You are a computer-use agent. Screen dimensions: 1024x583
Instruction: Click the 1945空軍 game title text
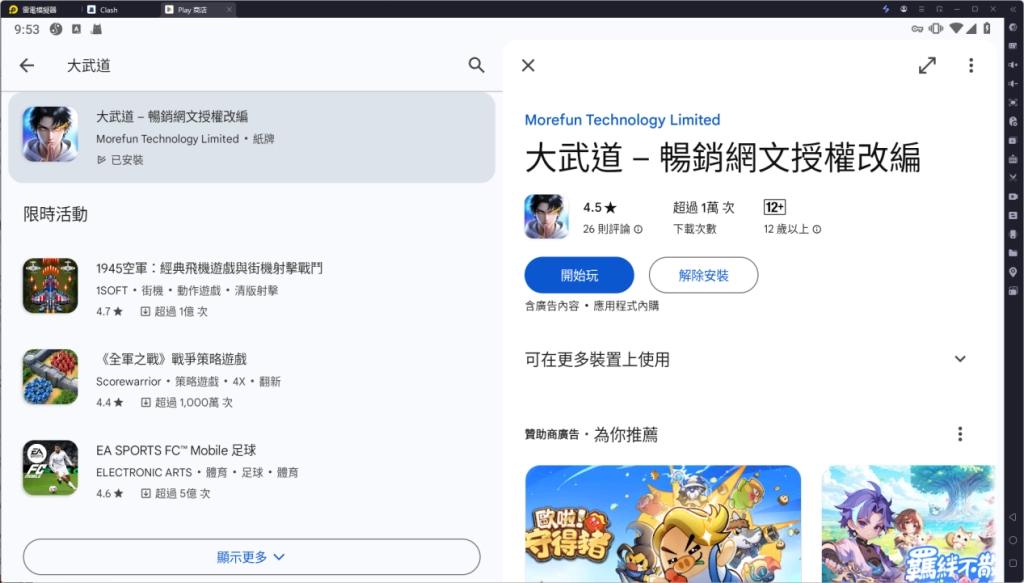[209, 268]
